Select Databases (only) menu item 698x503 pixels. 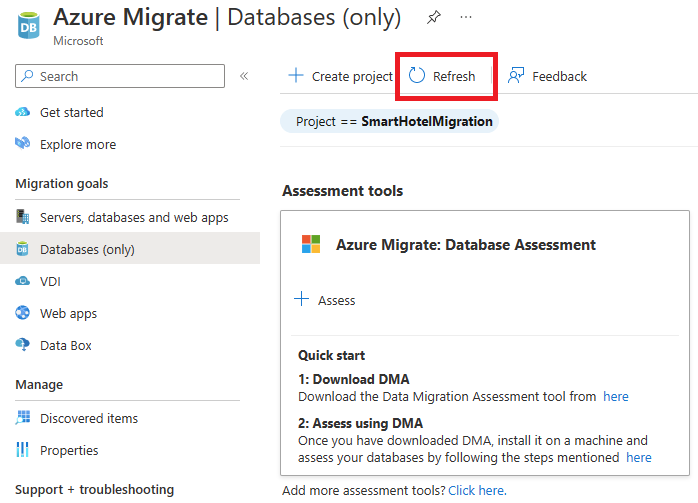(x=130, y=248)
